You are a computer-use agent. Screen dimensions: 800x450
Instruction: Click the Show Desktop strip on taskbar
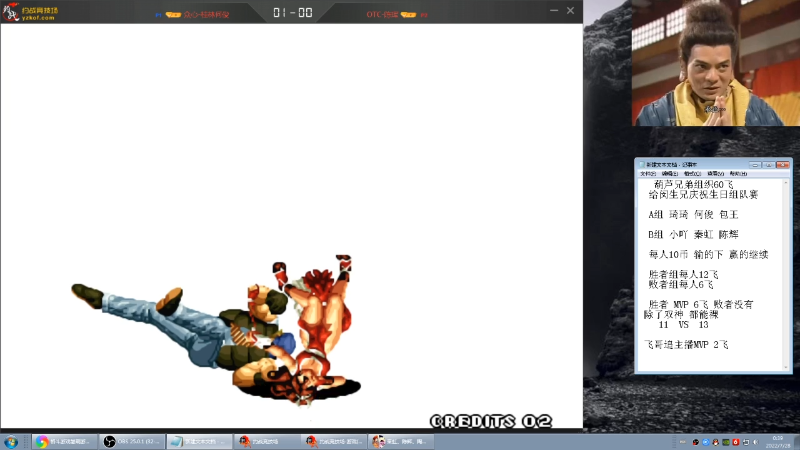[796, 442]
